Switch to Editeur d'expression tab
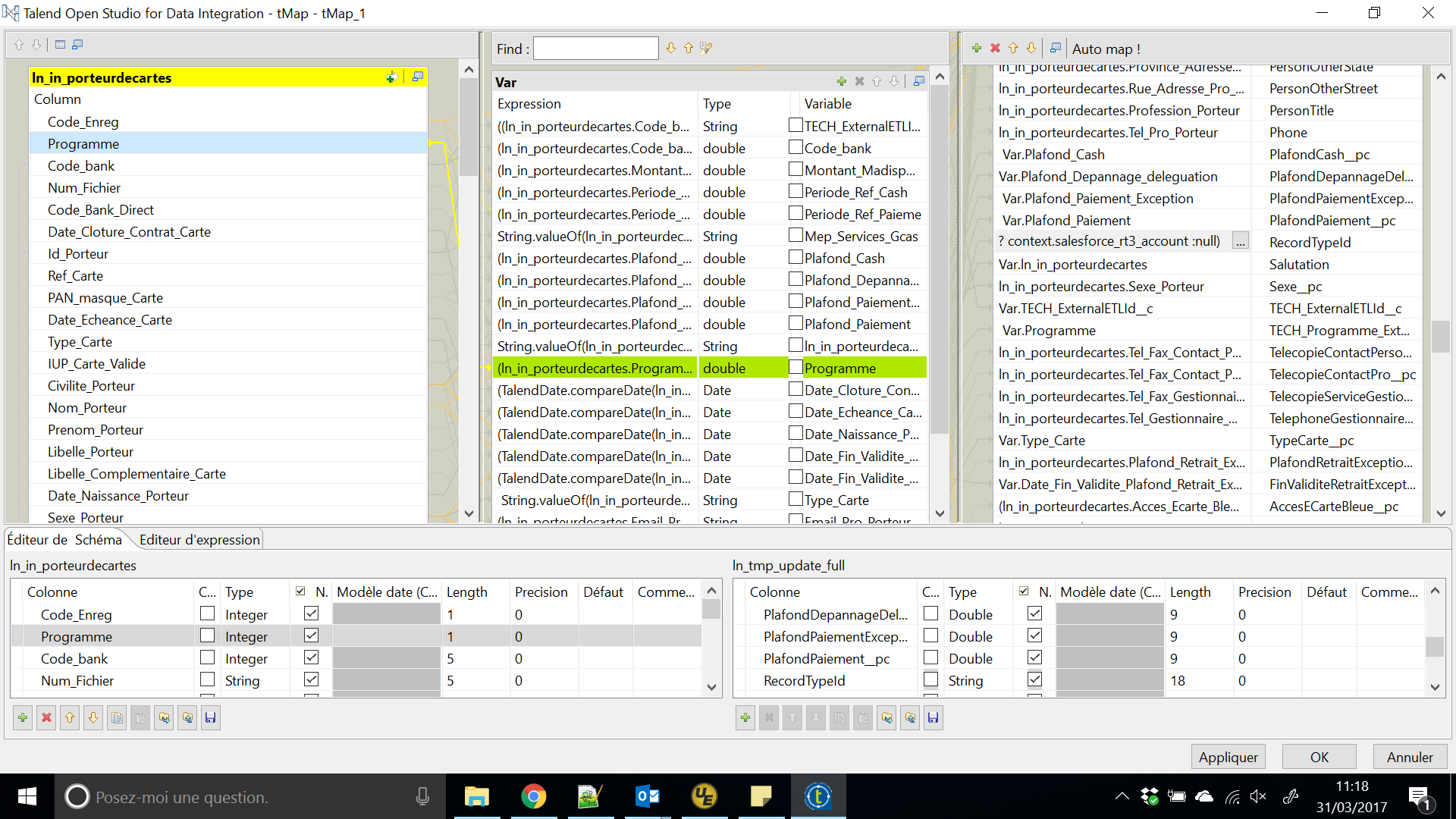The image size is (1456, 819). (x=199, y=539)
